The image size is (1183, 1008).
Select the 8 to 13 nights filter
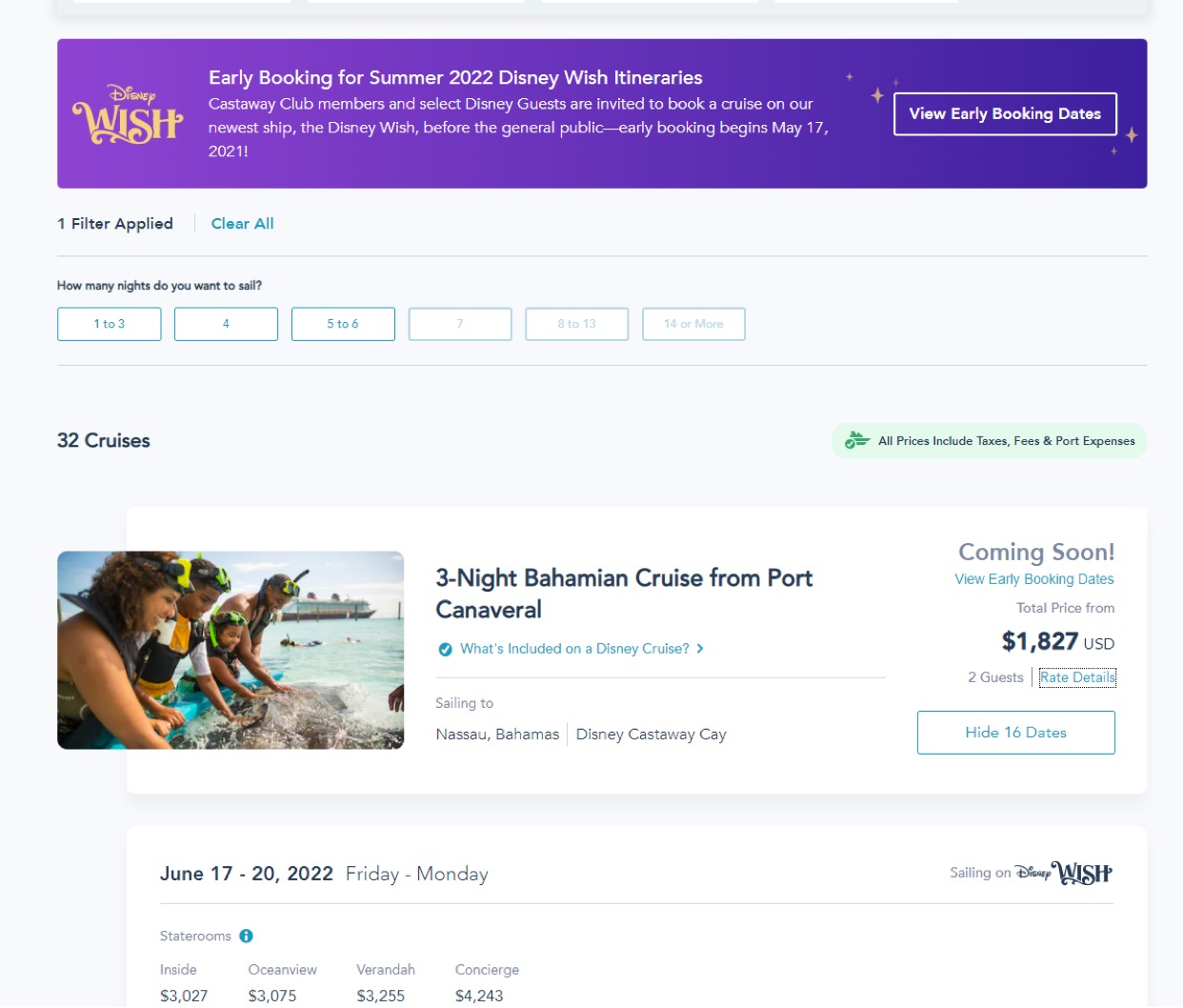coord(576,324)
